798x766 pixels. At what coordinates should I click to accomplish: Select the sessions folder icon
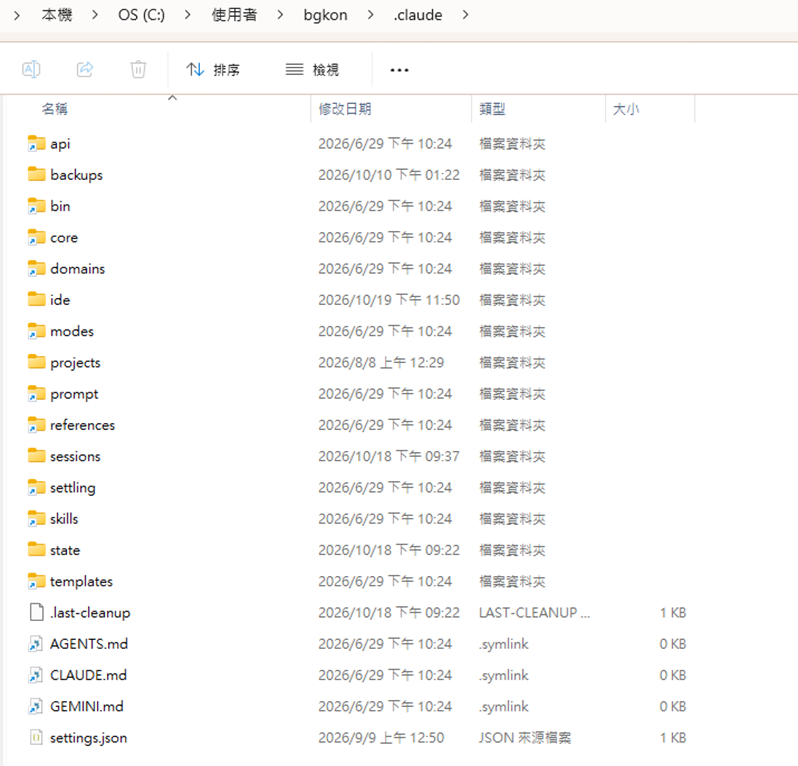pyautogui.click(x=37, y=456)
